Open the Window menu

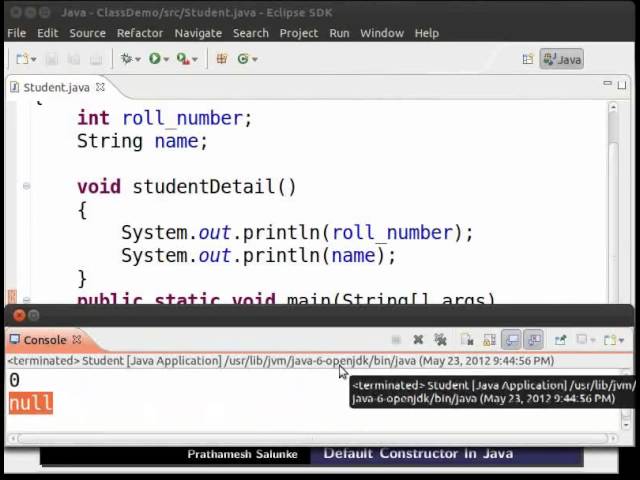pyautogui.click(x=382, y=33)
